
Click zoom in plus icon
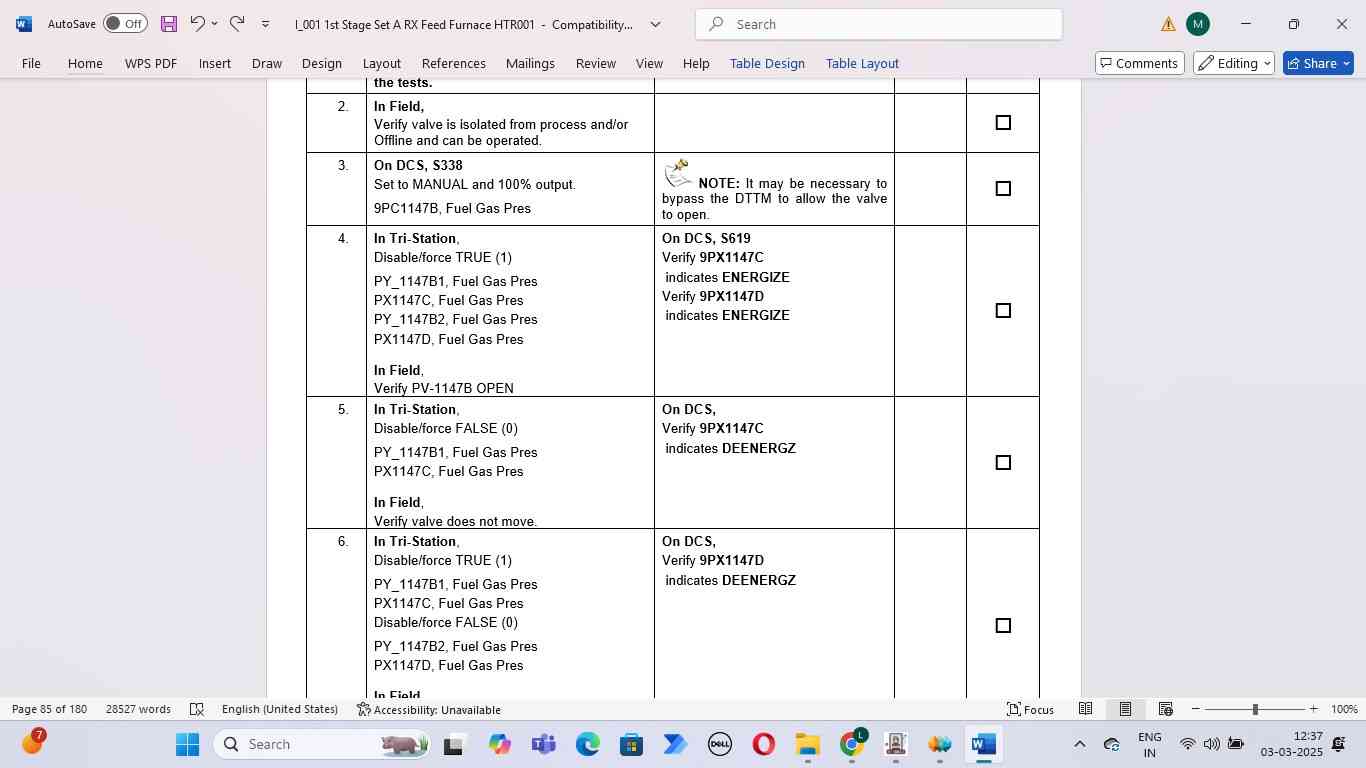click(x=1314, y=709)
